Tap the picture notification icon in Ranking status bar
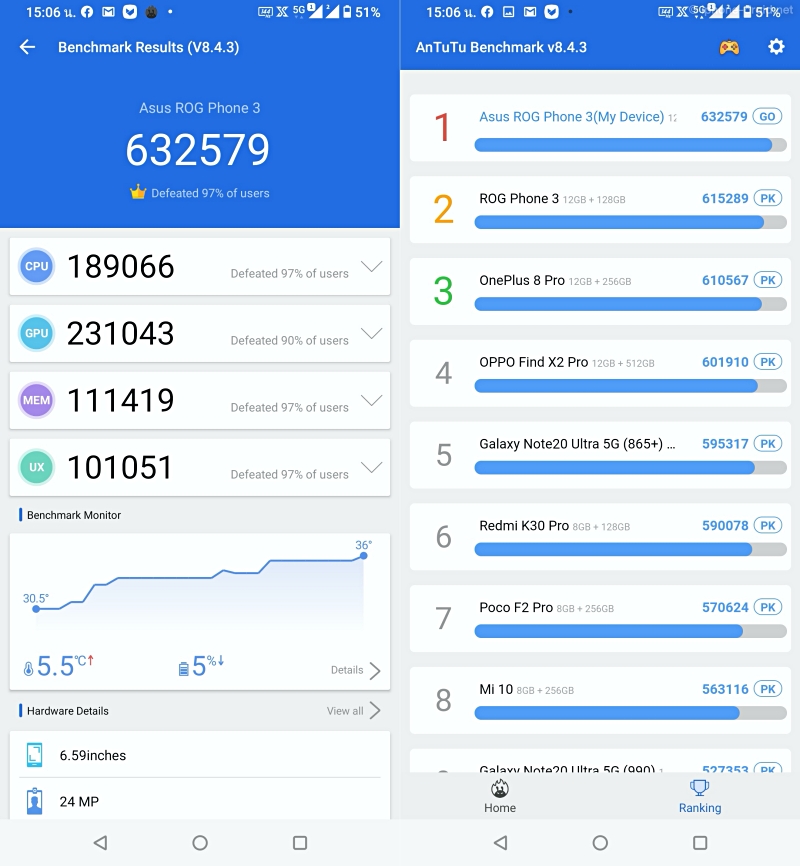The height and width of the screenshot is (866, 800). click(508, 12)
